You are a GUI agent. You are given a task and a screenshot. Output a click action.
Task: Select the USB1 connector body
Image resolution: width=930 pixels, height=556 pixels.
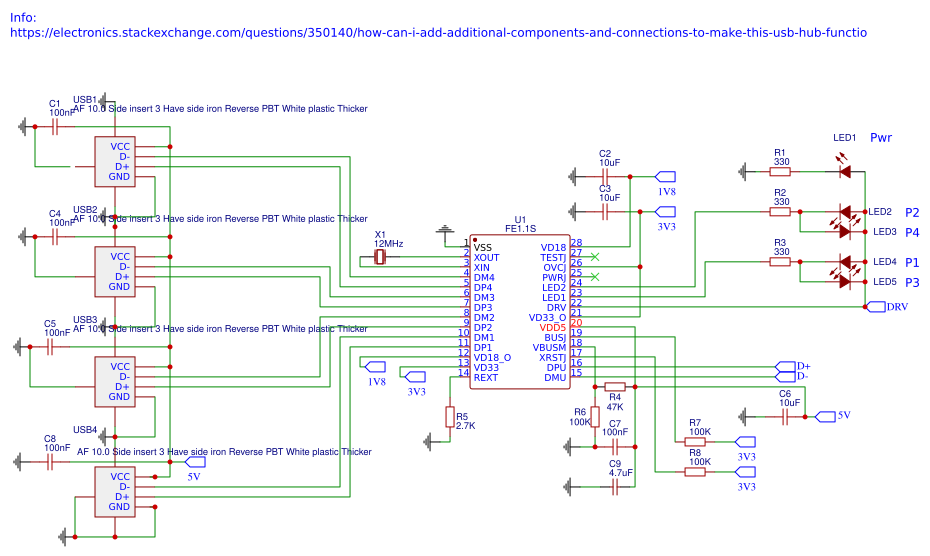(115, 162)
